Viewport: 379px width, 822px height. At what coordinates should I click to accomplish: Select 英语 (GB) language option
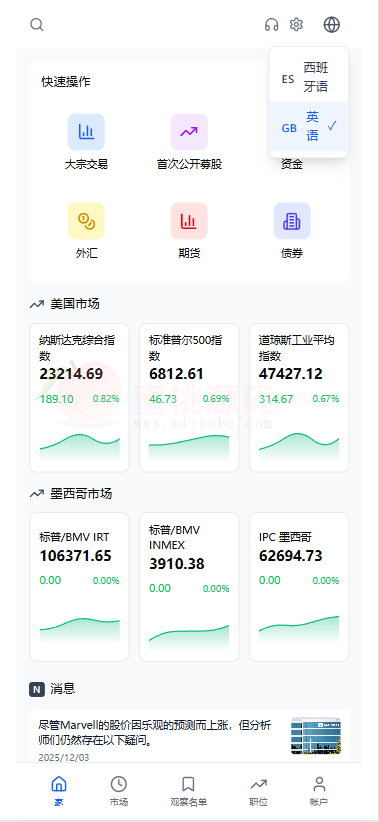click(309, 126)
